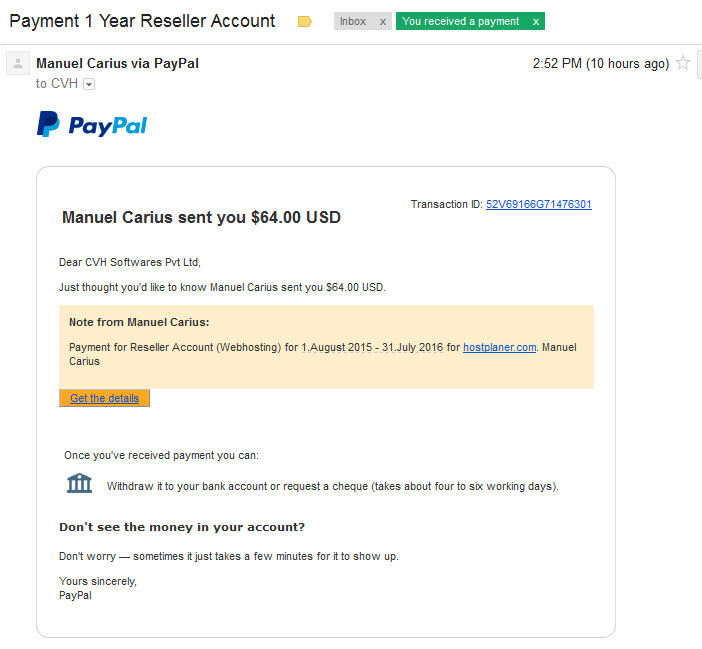702x649 pixels.
Task: Remove the Inbox label with its x
Action: (x=383, y=21)
